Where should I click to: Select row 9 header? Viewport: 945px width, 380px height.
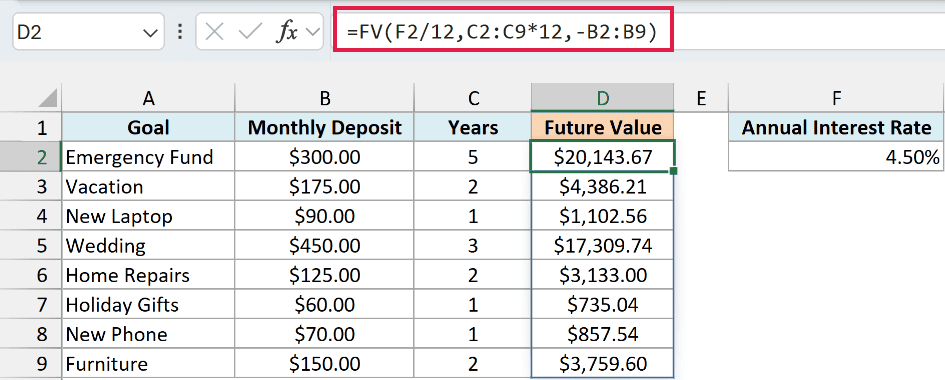[30, 364]
